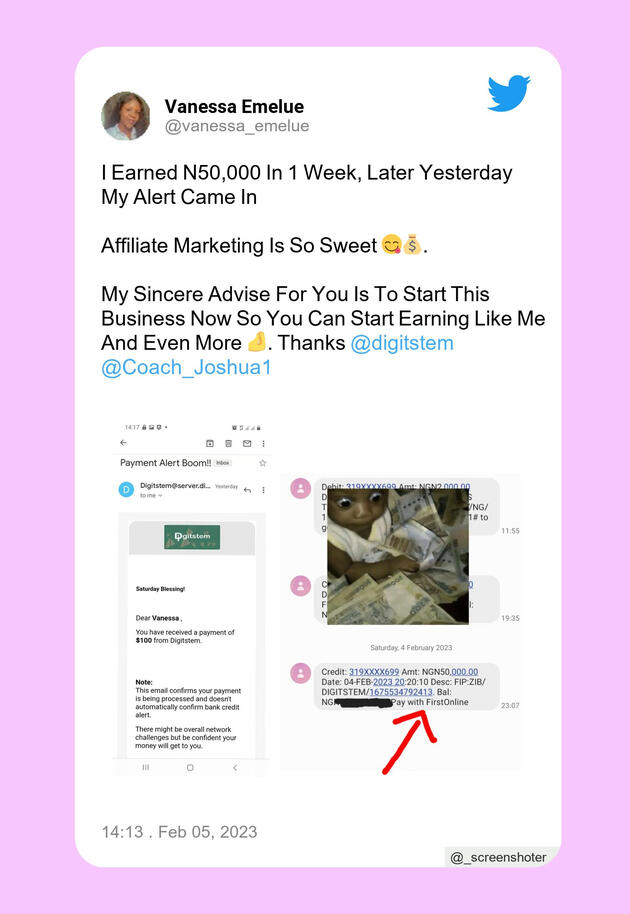Expand the 'to me' recipient details
The height and width of the screenshot is (914, 630).
pos(151,495)
